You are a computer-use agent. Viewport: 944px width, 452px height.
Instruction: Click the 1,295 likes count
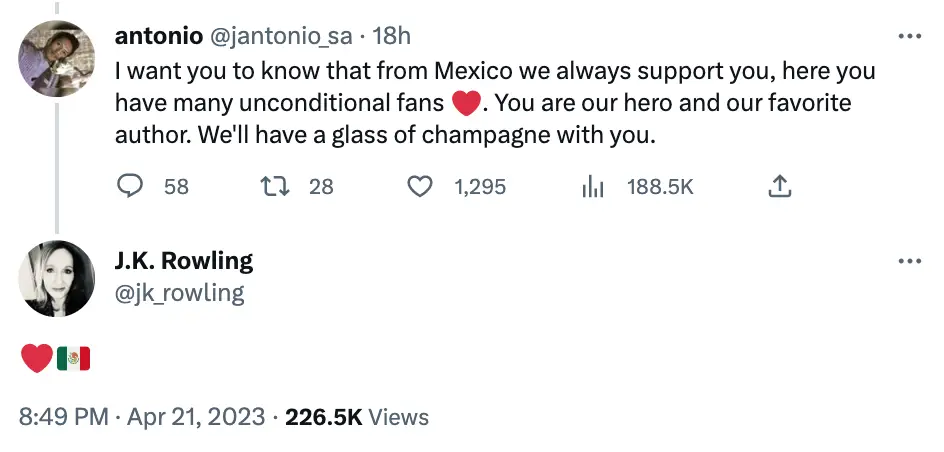(x=480, y=186)
